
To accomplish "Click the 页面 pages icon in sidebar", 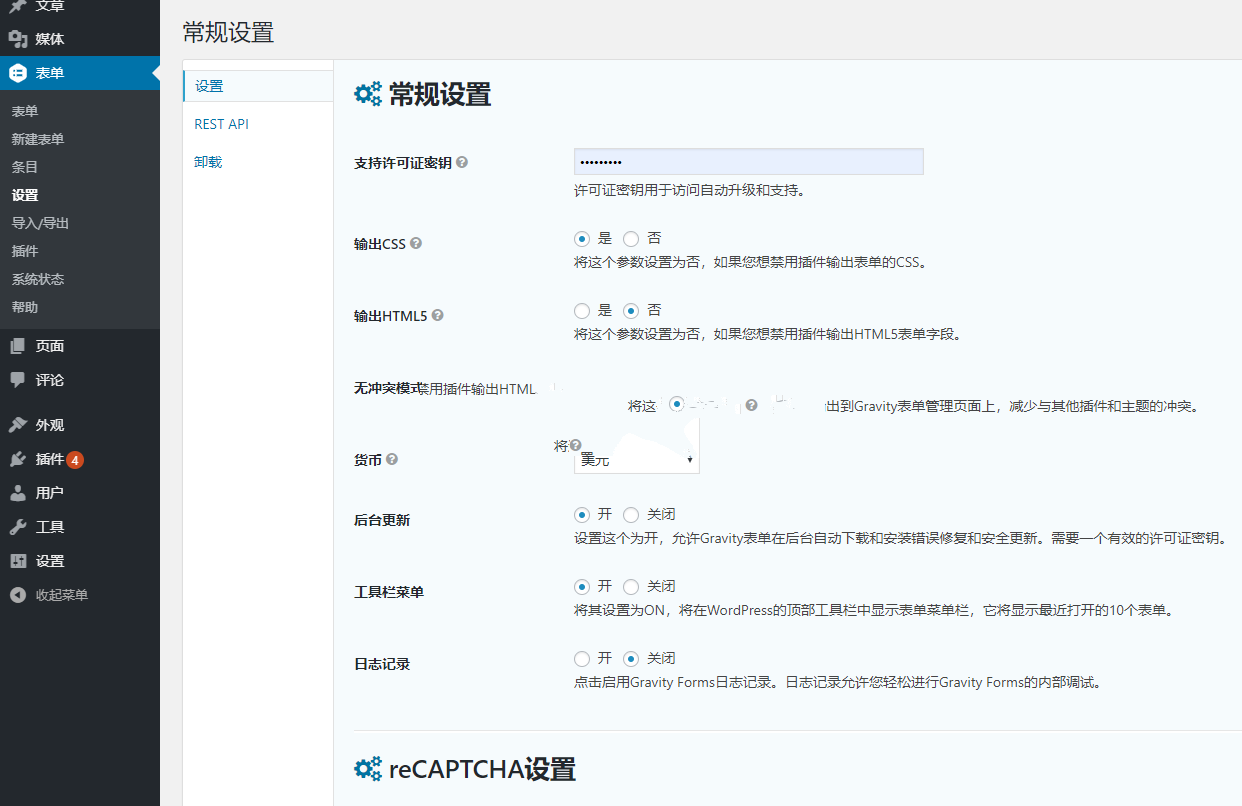I will [x=17, y=346].
